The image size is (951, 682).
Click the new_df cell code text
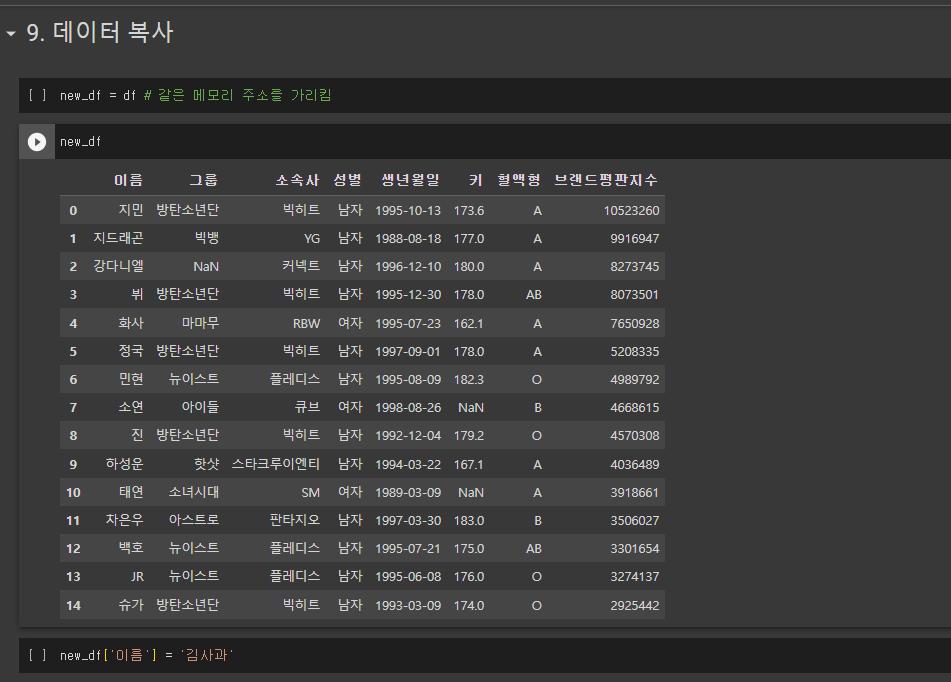(81, 142)
